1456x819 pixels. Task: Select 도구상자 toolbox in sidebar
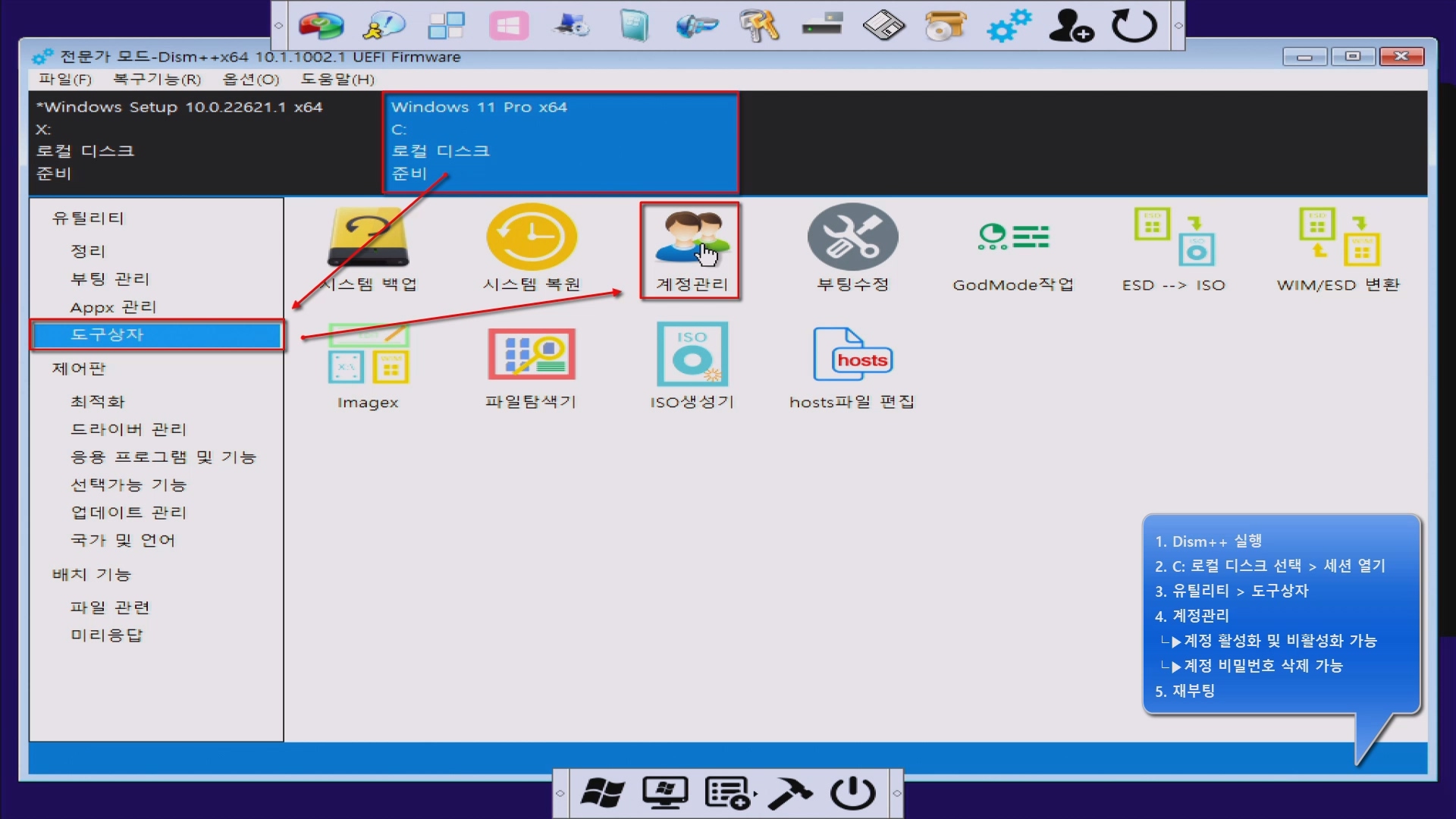(x=157, y=334)
